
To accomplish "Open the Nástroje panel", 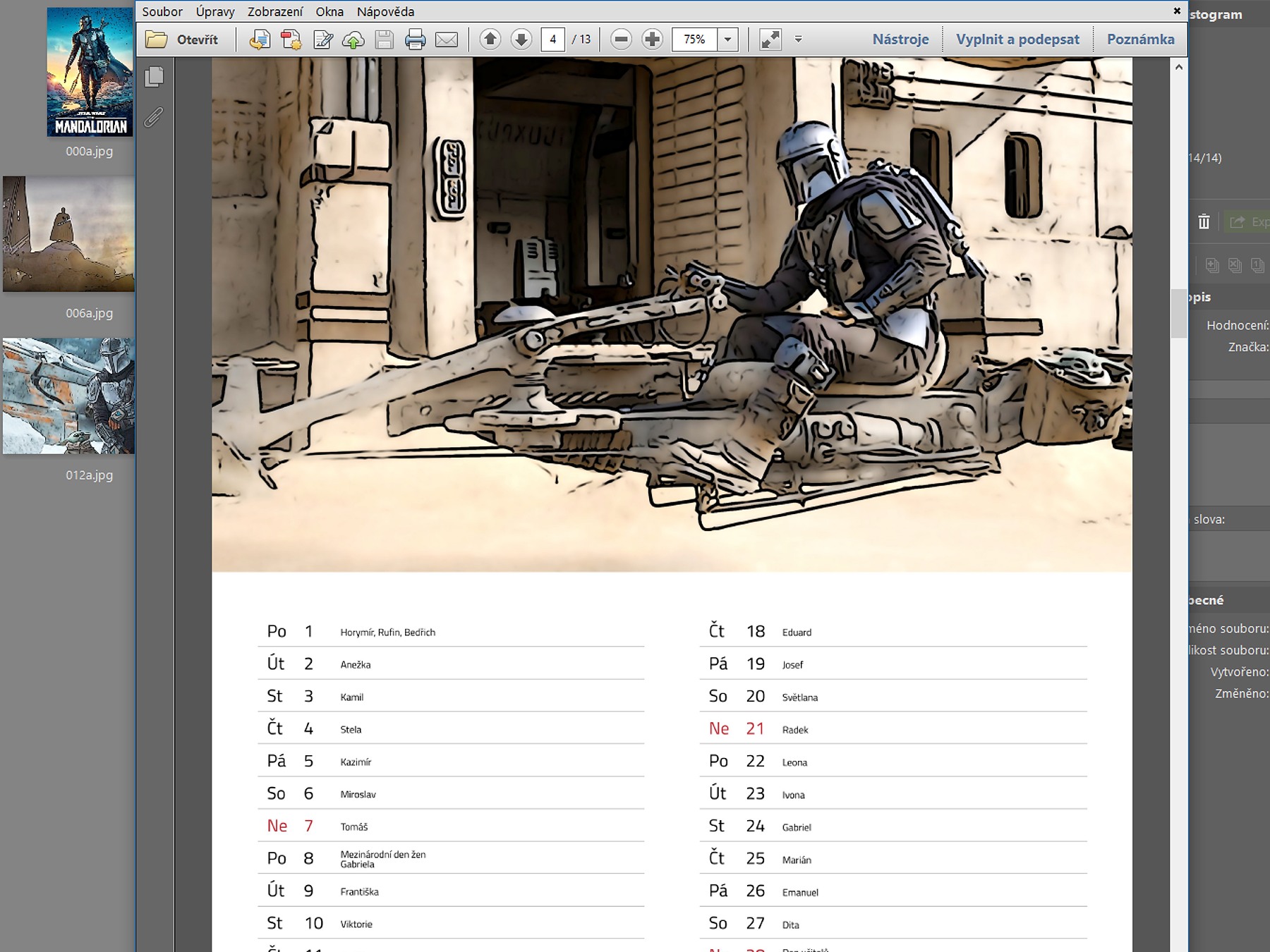I will point(900,39).
